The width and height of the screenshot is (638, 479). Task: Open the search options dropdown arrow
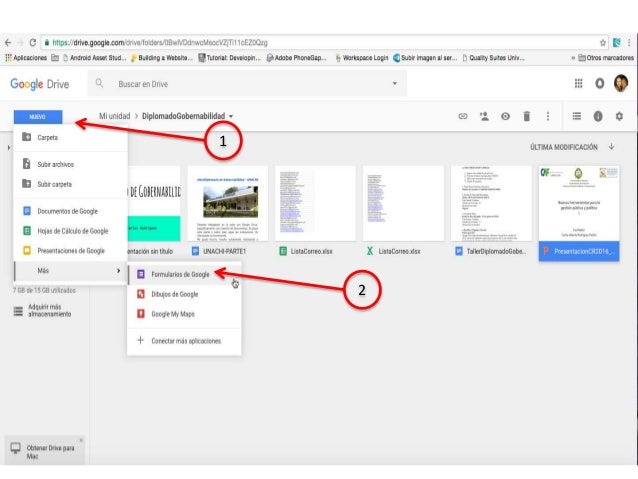pos(394,83)
